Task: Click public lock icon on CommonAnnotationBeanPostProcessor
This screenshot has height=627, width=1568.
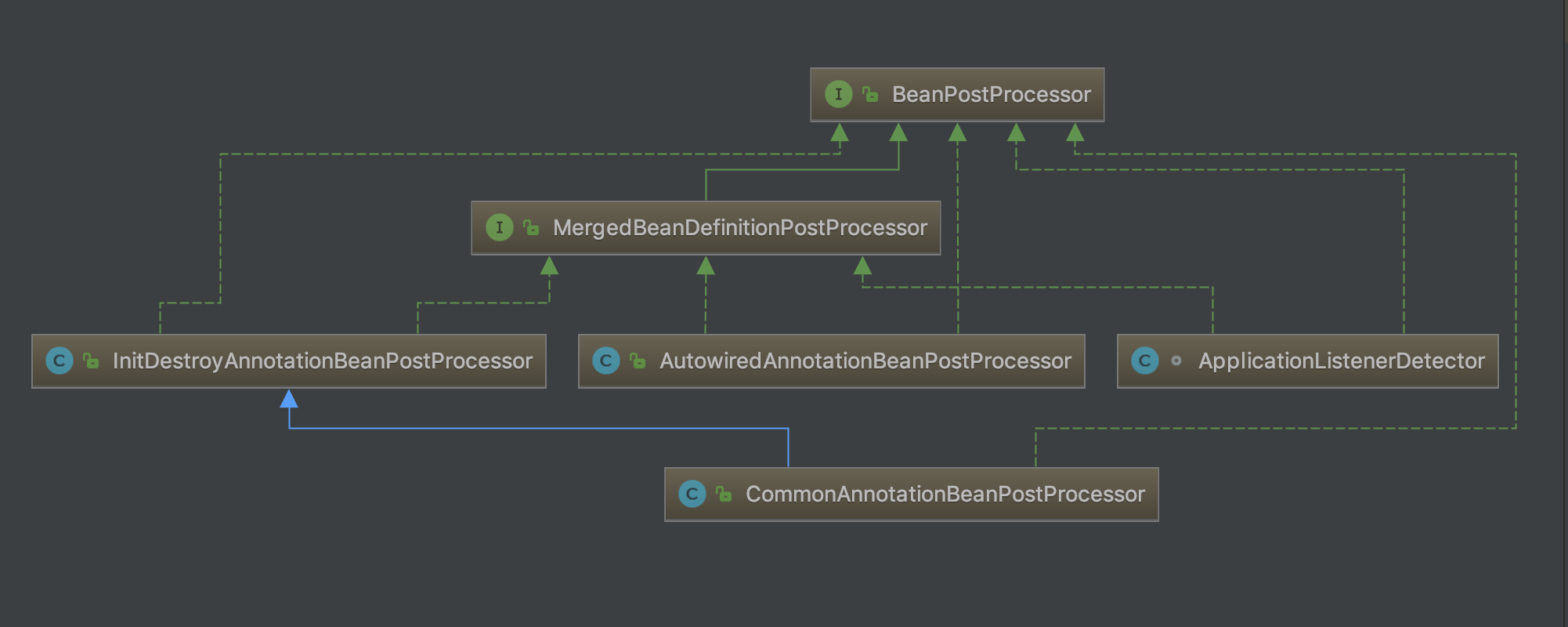Action: [724, 494]
